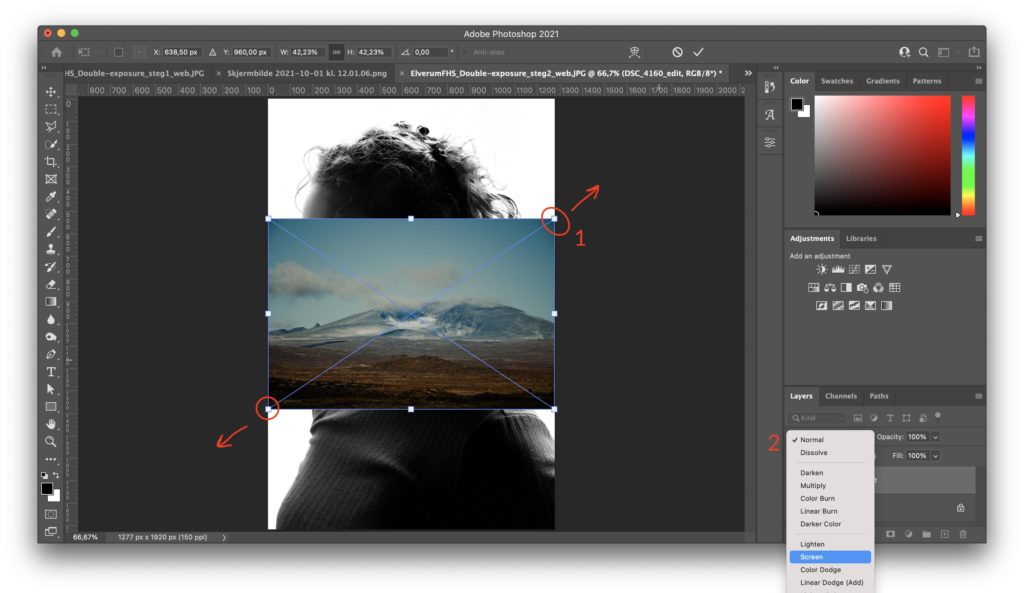The width and height of the screenshot is (1024, 593).
Task: Click the rotation angle input field
Action: pyautogui.click(x=429, y=52)
